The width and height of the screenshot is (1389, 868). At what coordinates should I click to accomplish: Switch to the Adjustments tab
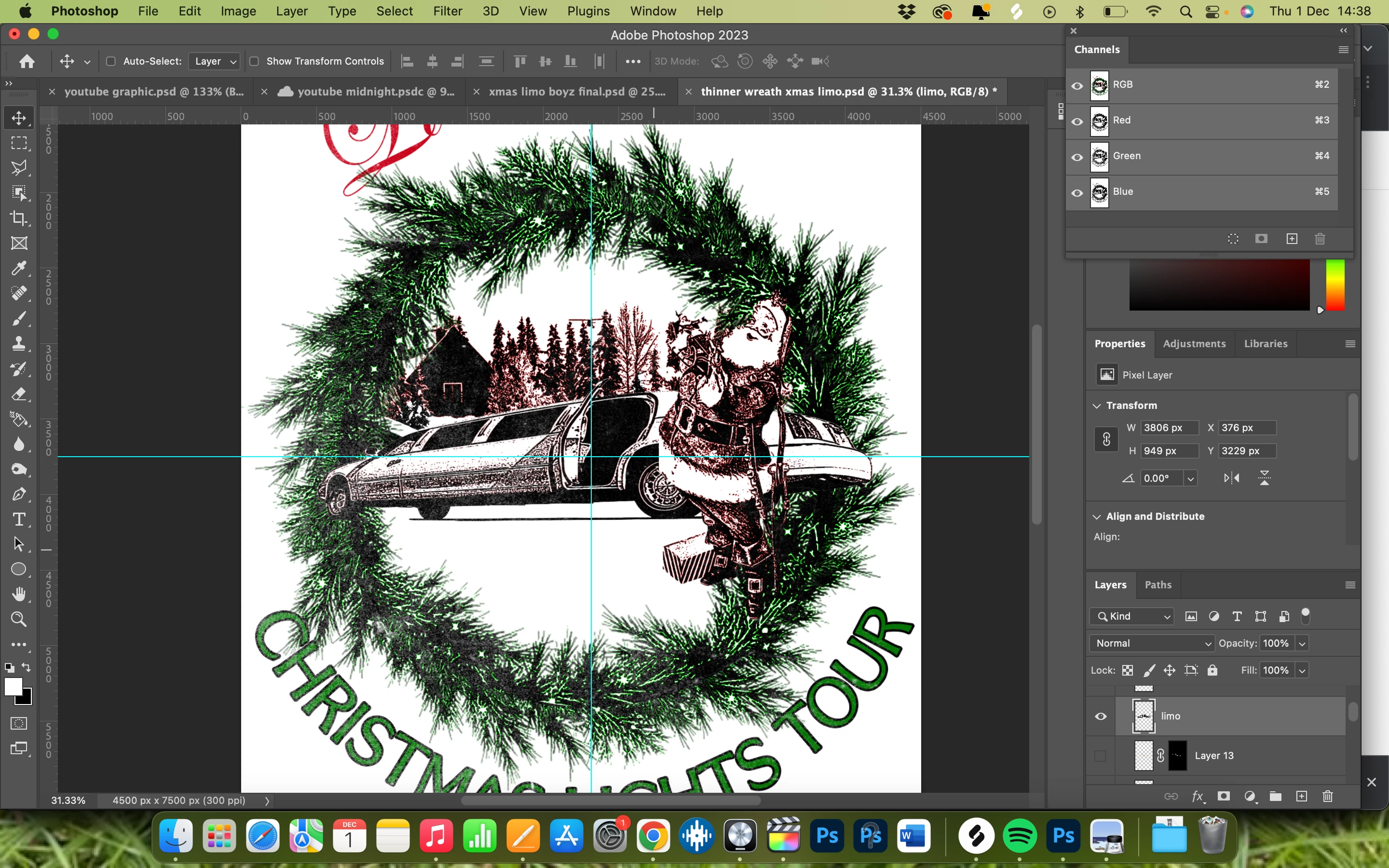[x=1194, y=343]
